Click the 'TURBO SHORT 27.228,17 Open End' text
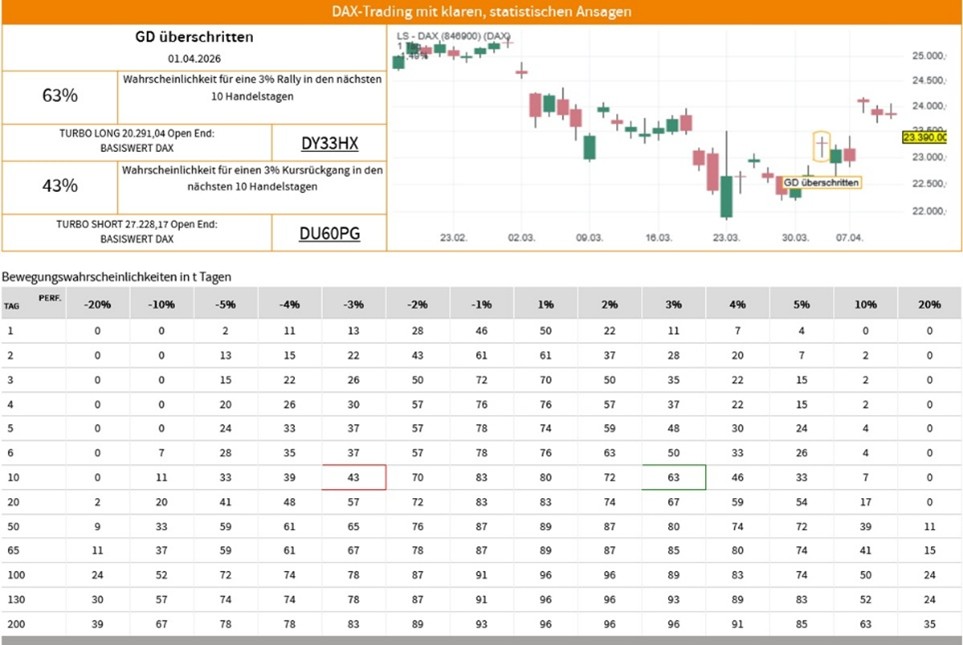The image size is (963, 645). point(137,224)
